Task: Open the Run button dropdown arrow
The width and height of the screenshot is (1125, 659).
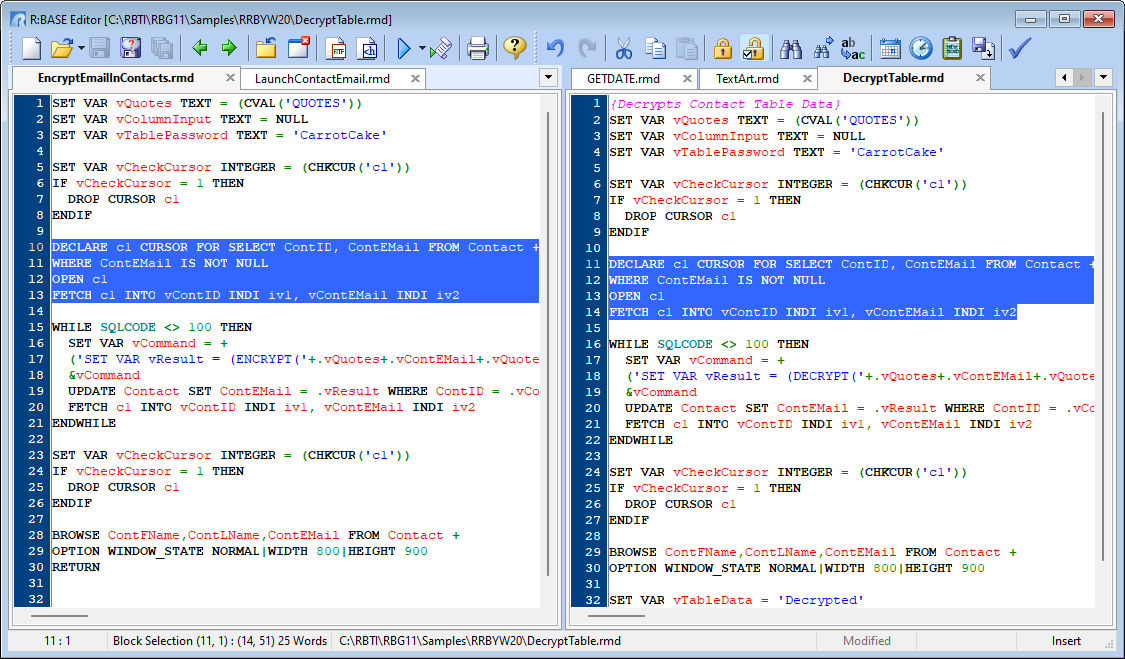Action: pos(422,49)
